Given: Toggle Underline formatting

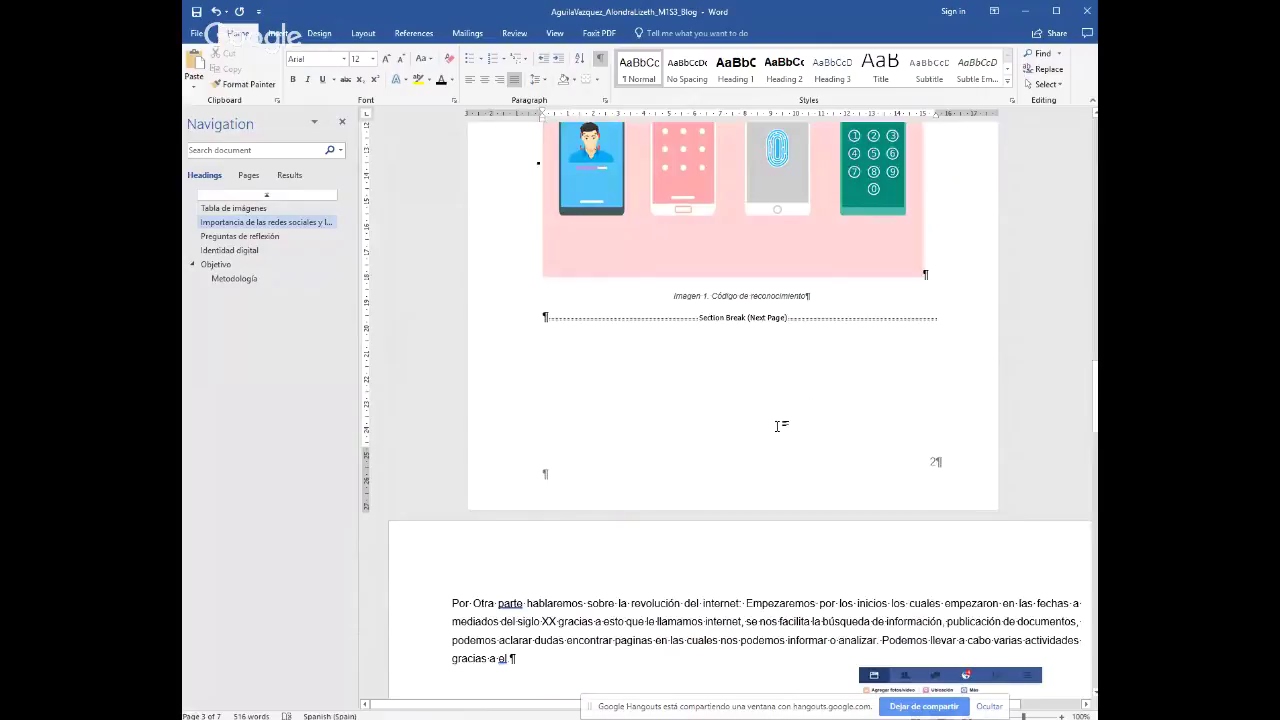Looking at the screenshot, I should click(x=322, y=79).
